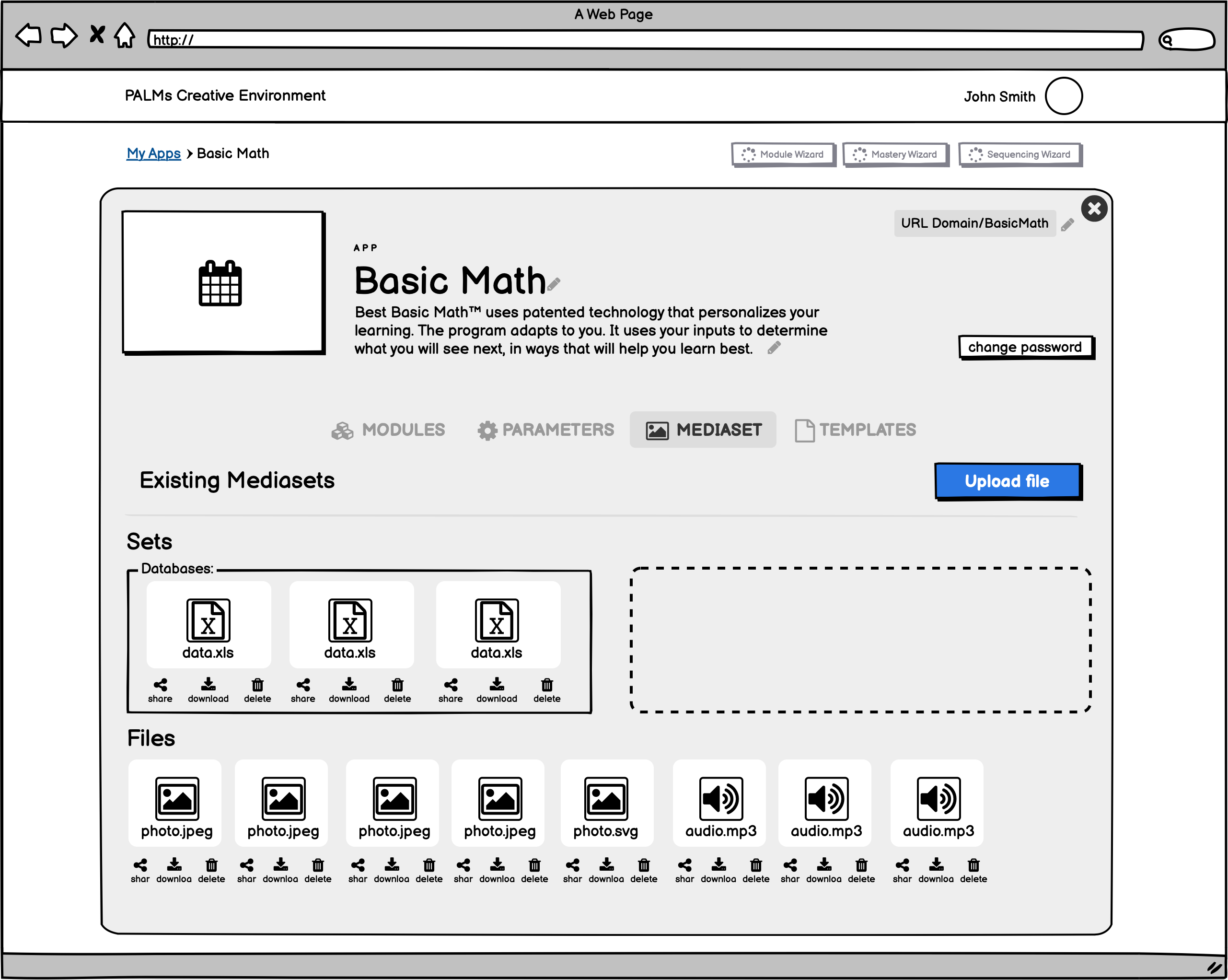This screenshot has width=1228, height=980.
Task: Download the first data.xls file
Action: (x=209, y=690)
